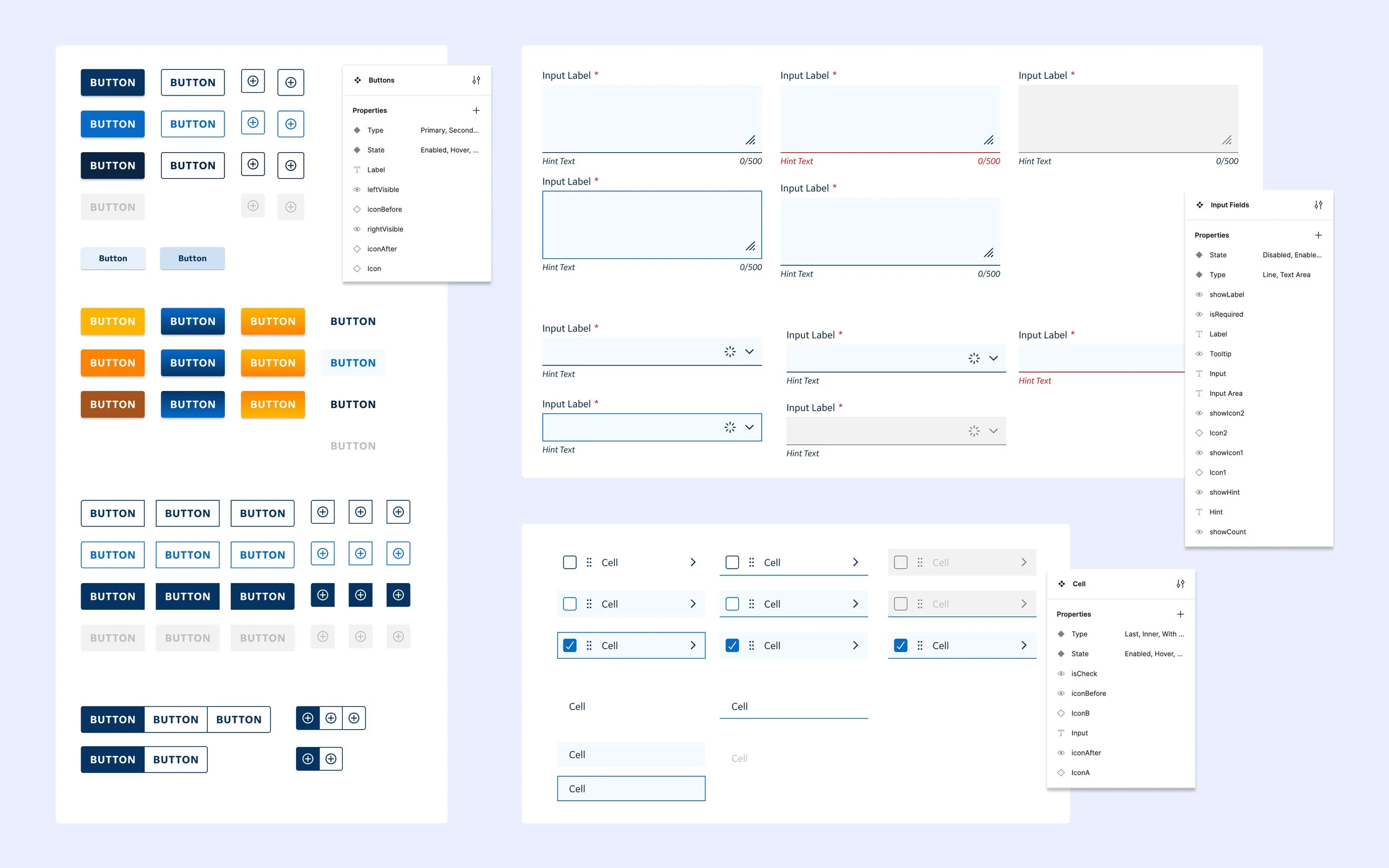Click the loading spinner in focused dropdown field

point(730,427)
